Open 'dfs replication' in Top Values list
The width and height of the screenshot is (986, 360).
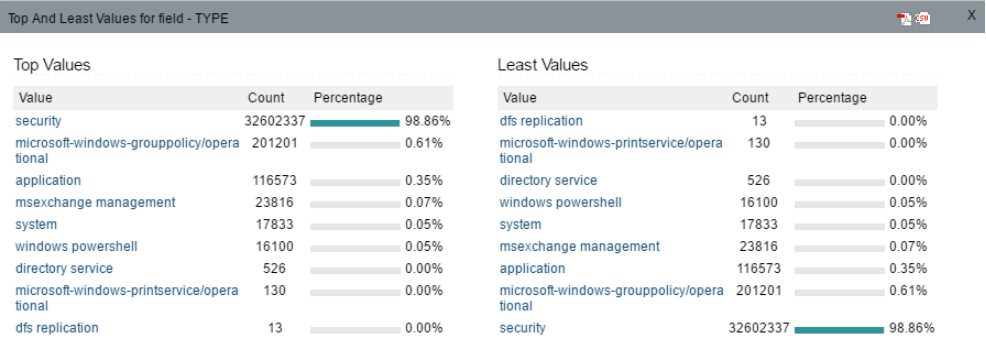pyautogui.click(x=57, y=328)
